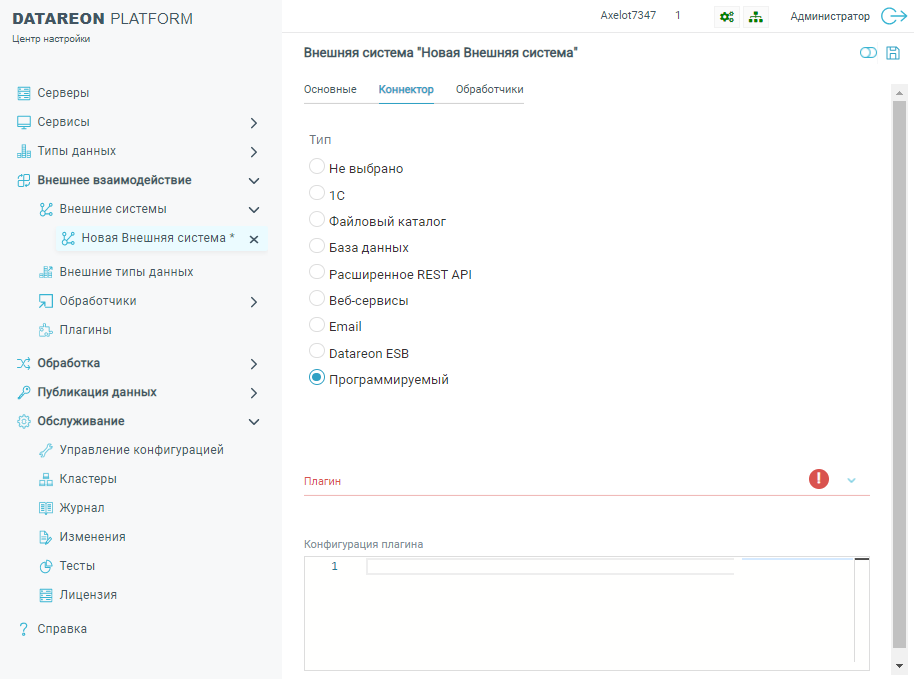Toggle the switch next to save icon
The height and width of the screenshot is (679, 914).
point(867,53)
